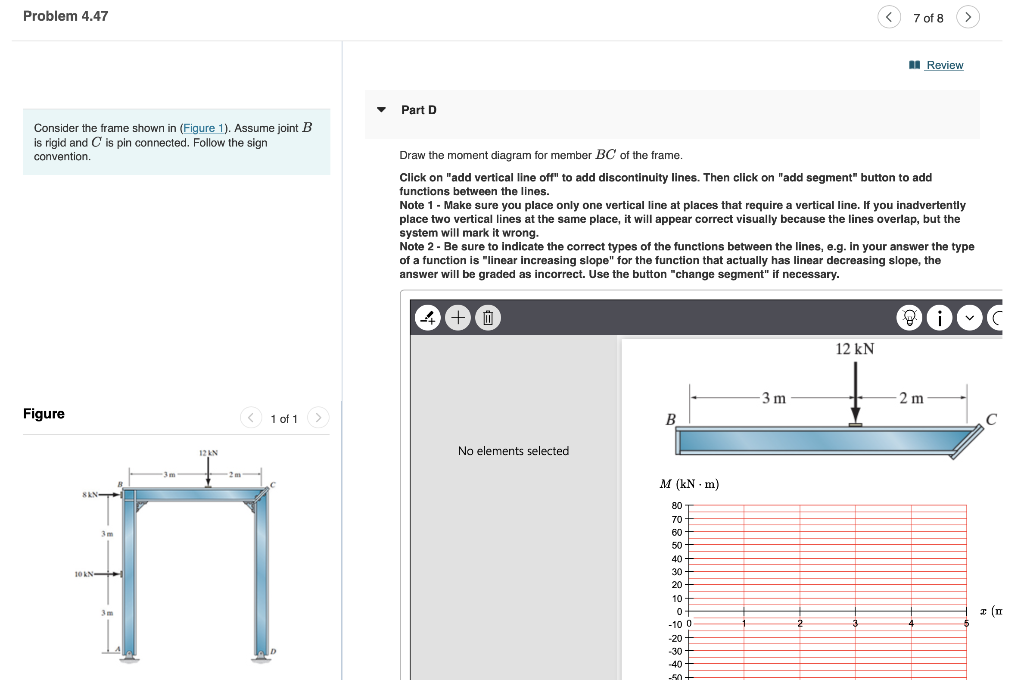Click the frame figure thumbnail image
The width and height of the screenshot is (1024, 680).
coord(176,555)
